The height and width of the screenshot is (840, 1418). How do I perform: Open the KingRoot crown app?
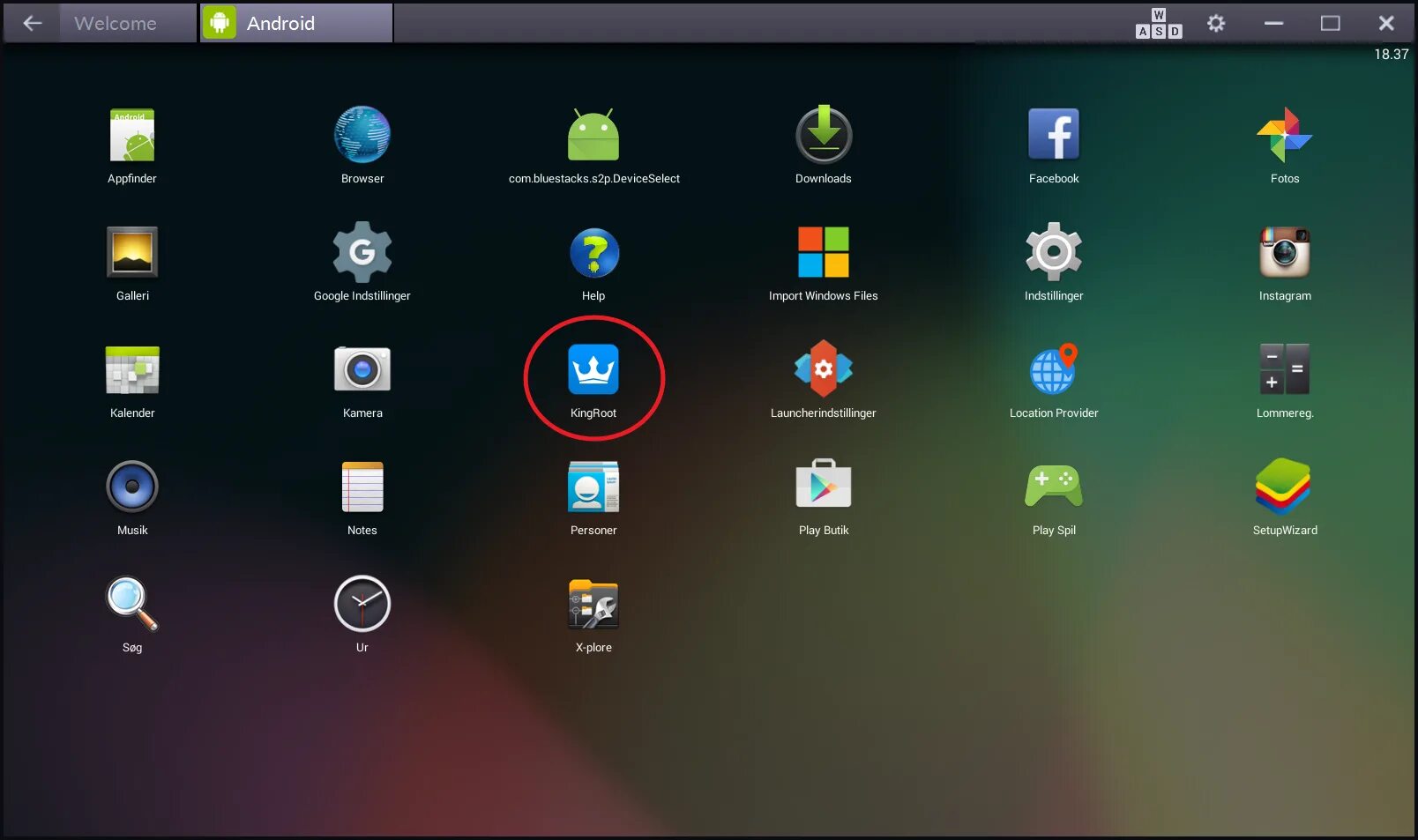pos(593,369)
